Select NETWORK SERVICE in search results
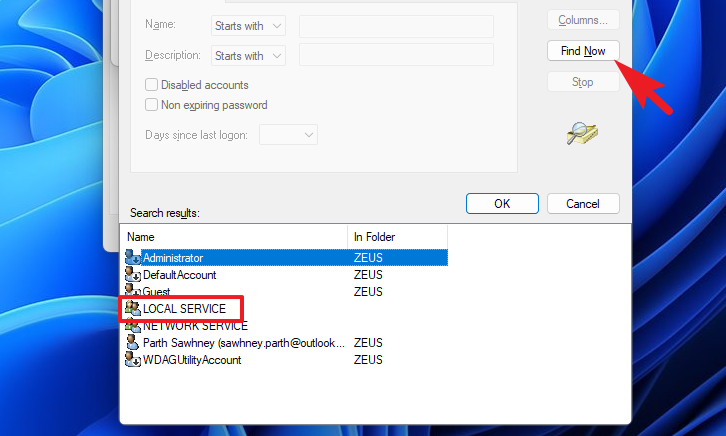 click(195, 326)
